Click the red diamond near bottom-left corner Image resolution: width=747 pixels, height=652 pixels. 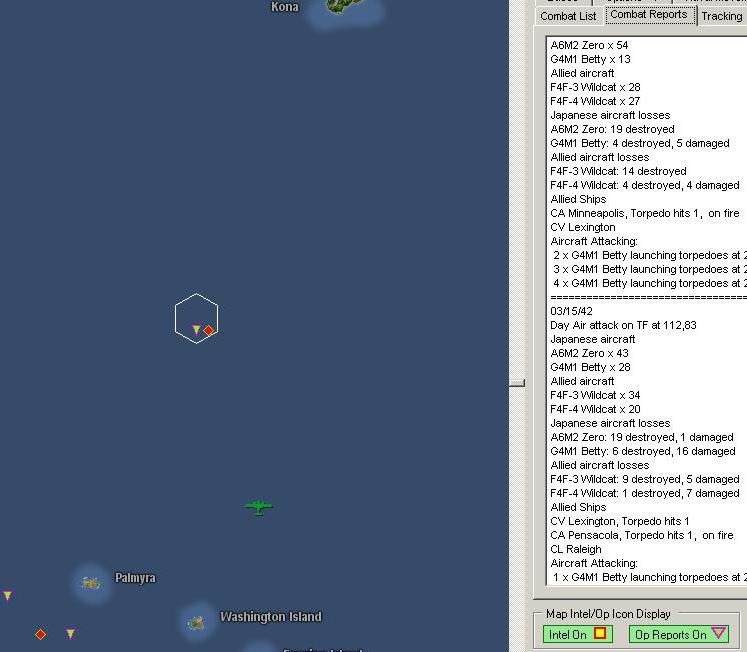coord(40,634)
